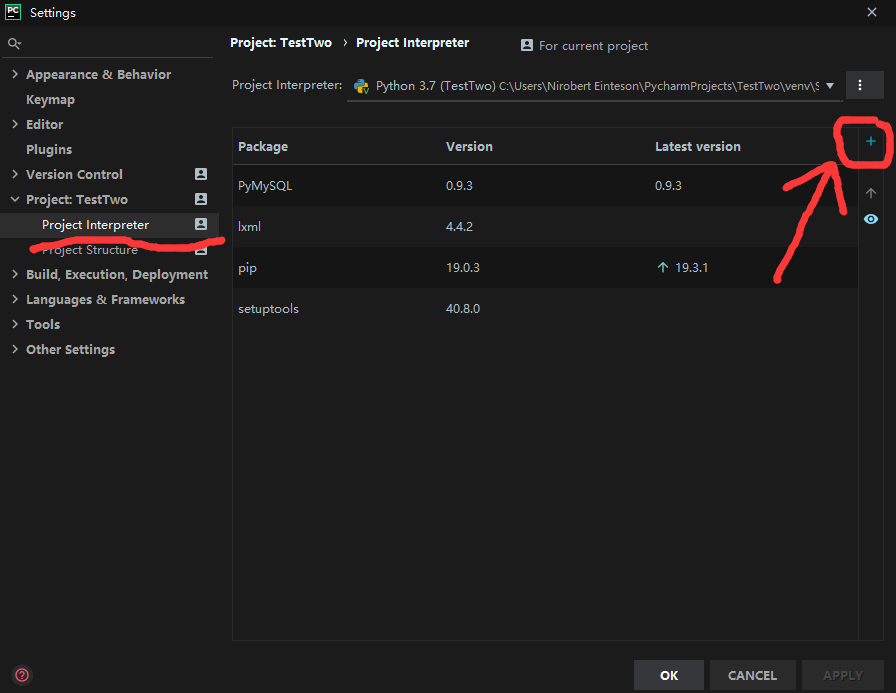
Task: Collapse the Project: TestTwo tree node
Action: [15, 199]
